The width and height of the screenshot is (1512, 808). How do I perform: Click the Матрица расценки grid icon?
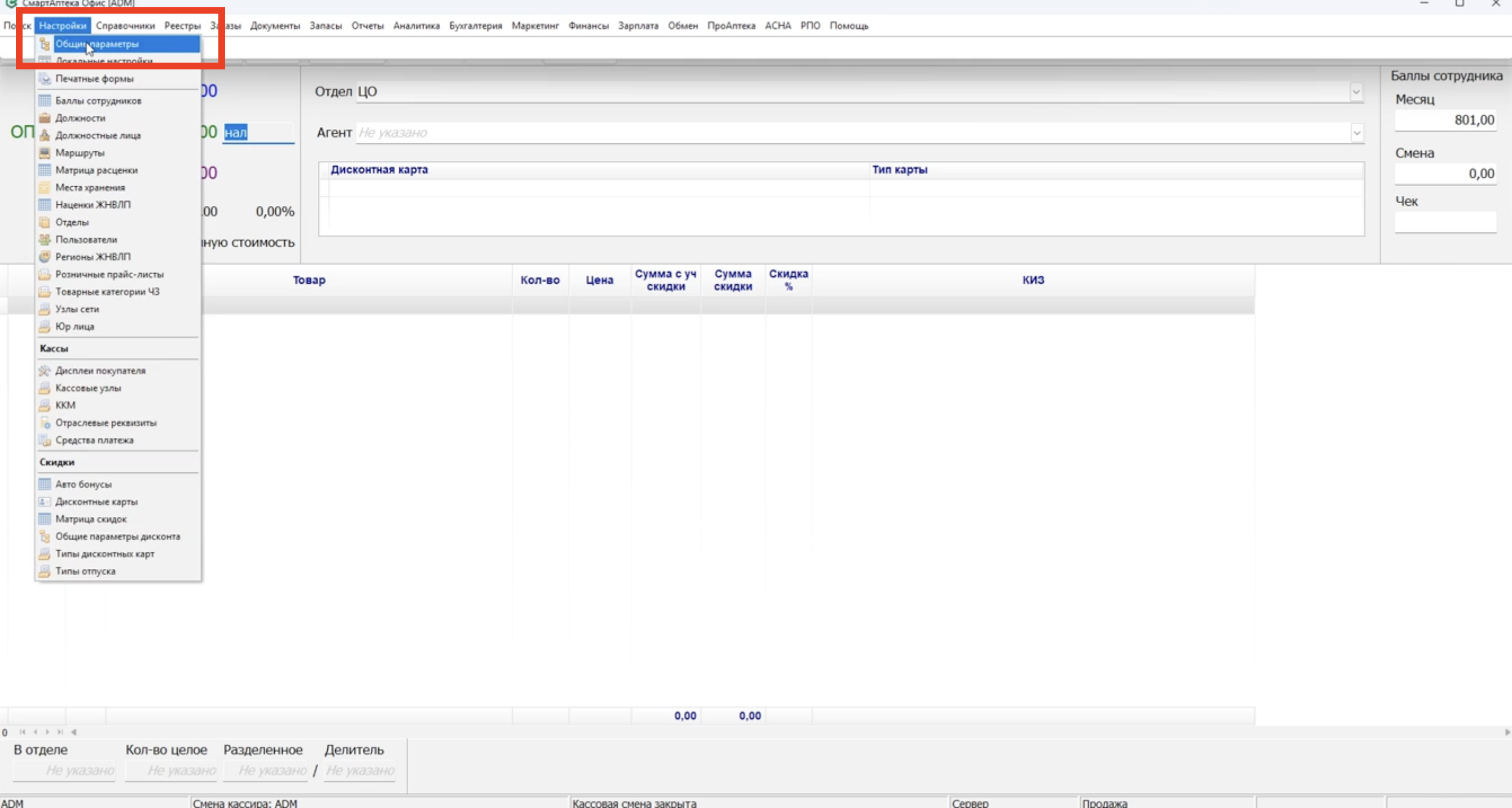(45, 170)
